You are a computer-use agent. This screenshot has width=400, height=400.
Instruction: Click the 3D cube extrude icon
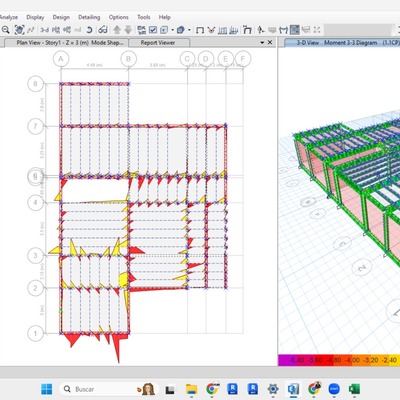tap(181, 30)
